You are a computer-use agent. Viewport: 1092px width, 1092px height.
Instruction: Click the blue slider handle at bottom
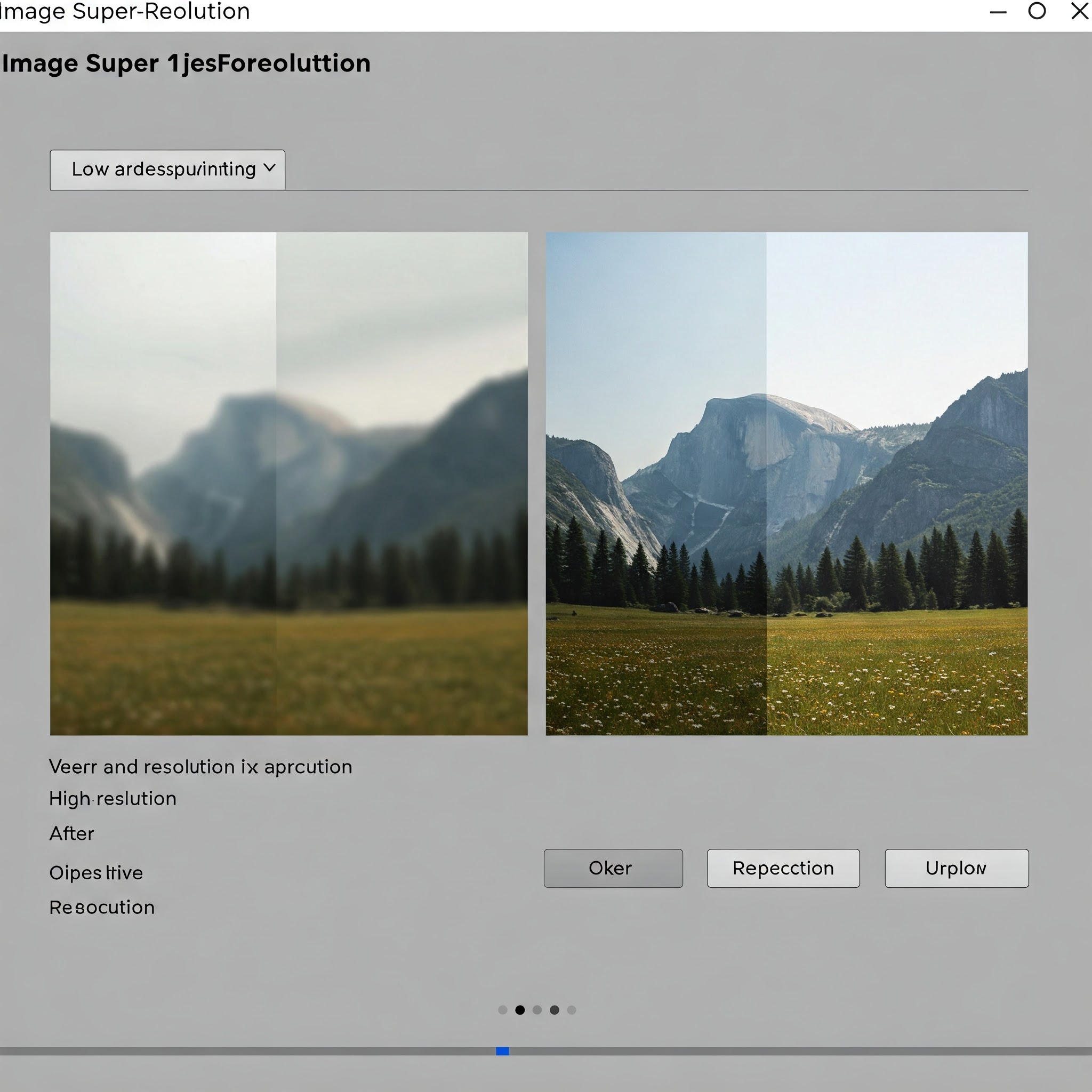pos(502,1051)
